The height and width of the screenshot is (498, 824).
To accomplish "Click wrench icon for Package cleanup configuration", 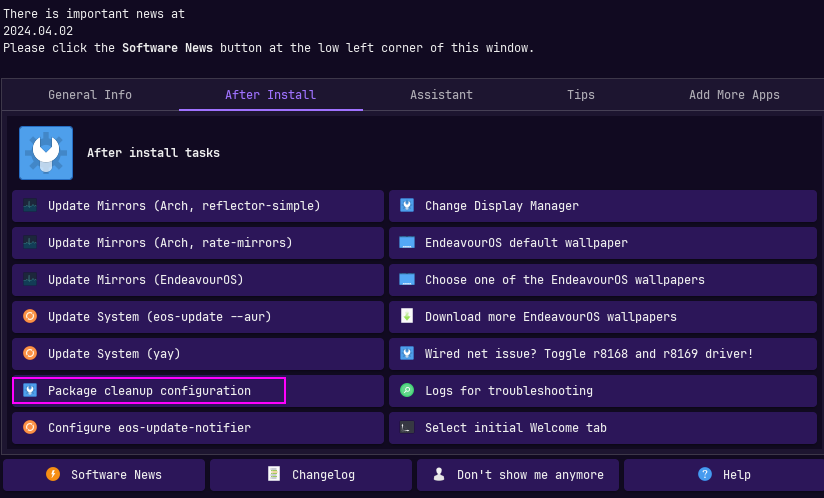I will 30,390.
